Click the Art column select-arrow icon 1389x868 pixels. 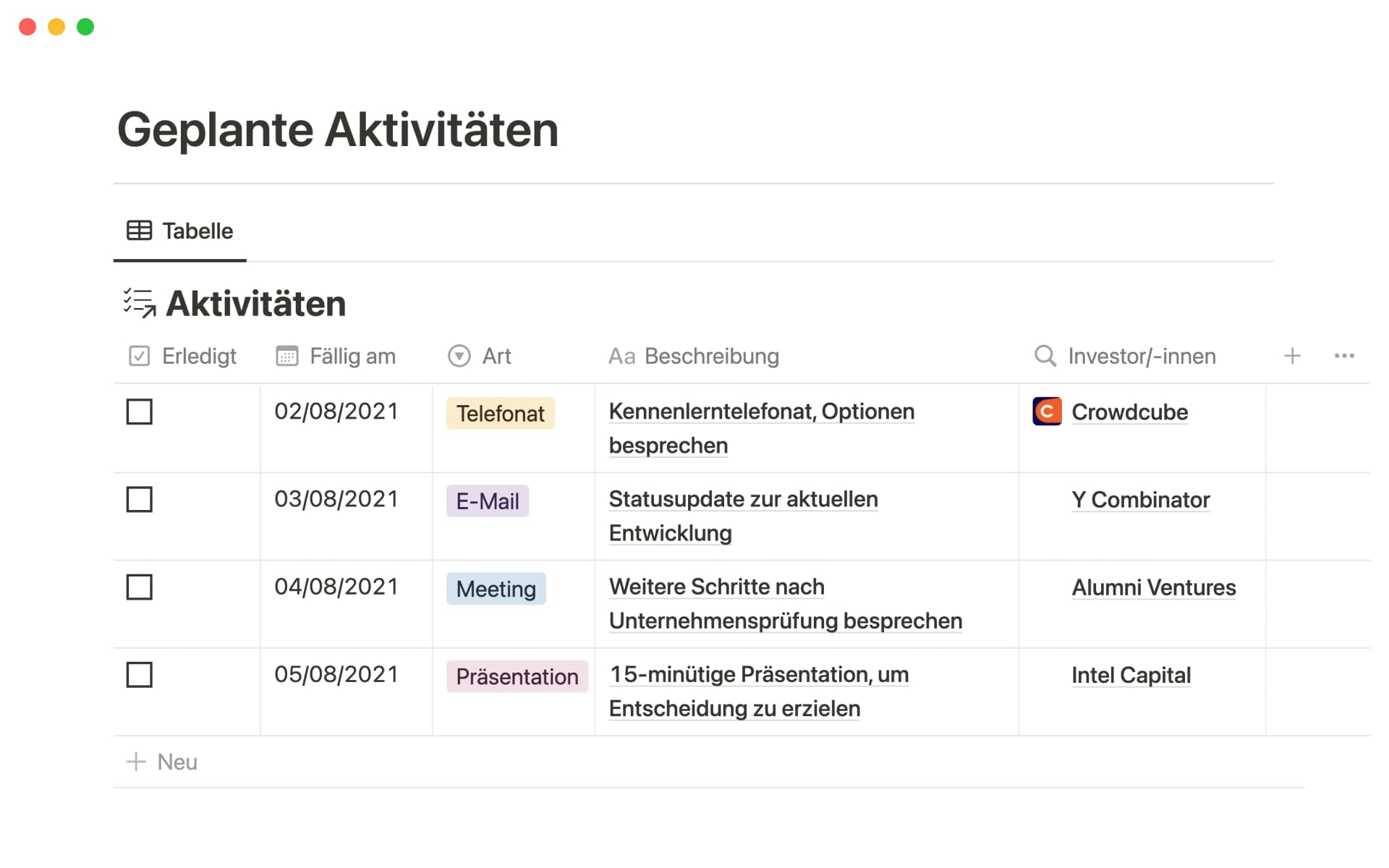[459, 356]
